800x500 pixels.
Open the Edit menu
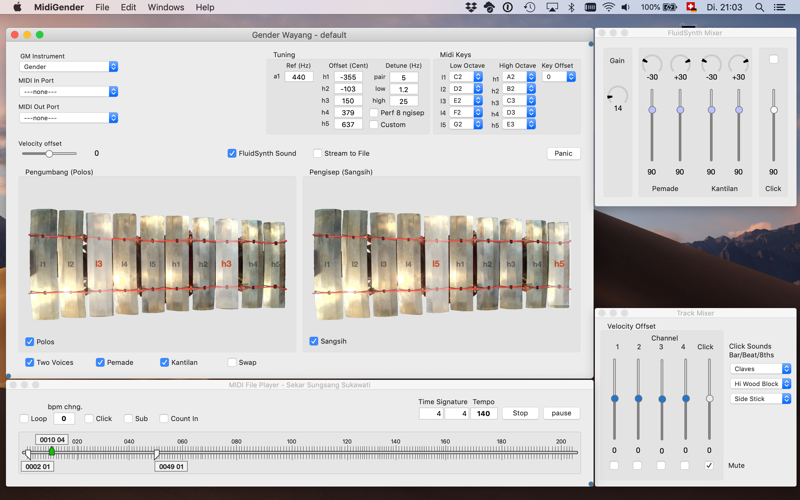pyautogui.click(x=129, y=7)
